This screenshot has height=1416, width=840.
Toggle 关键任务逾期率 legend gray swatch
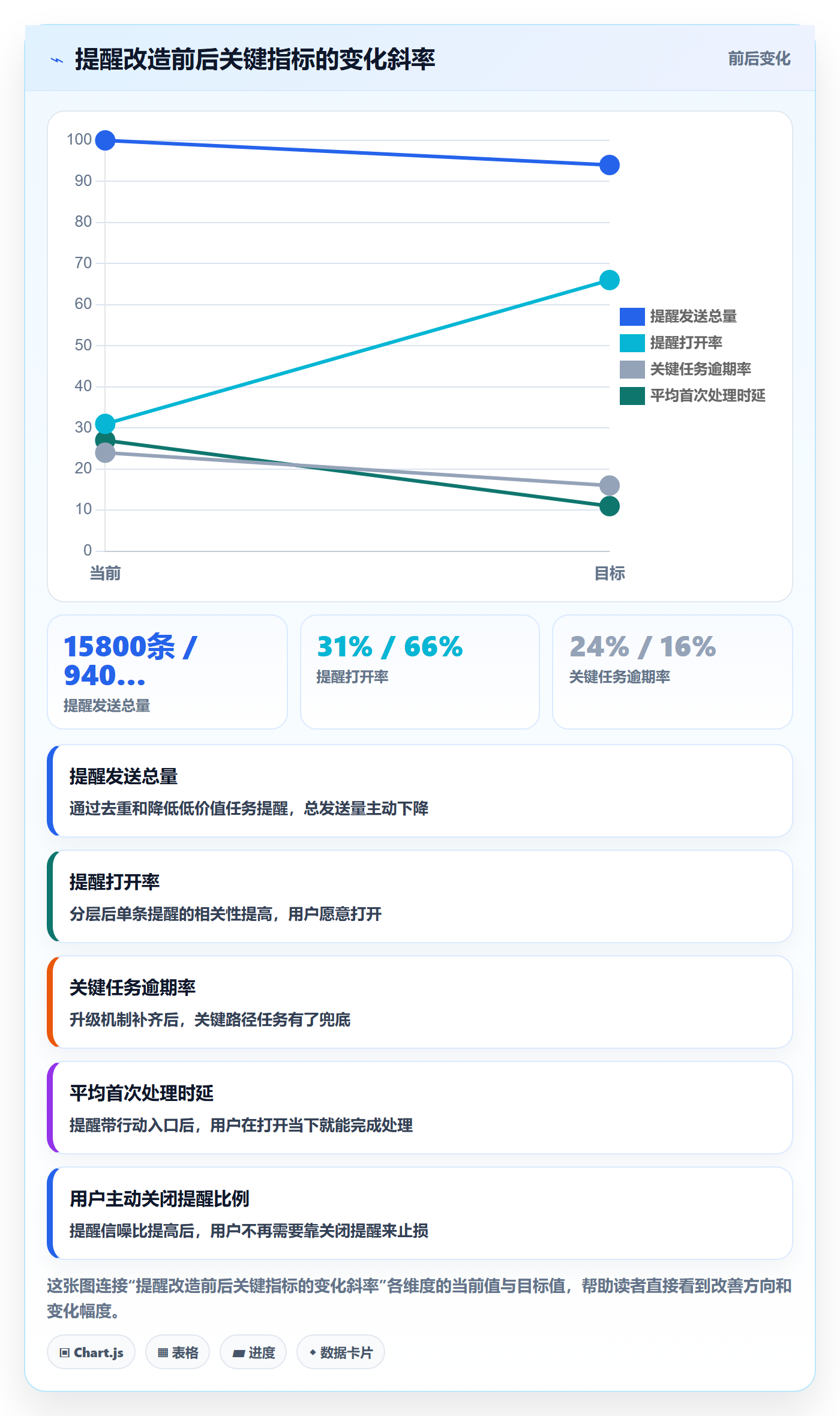click(632, 369)
